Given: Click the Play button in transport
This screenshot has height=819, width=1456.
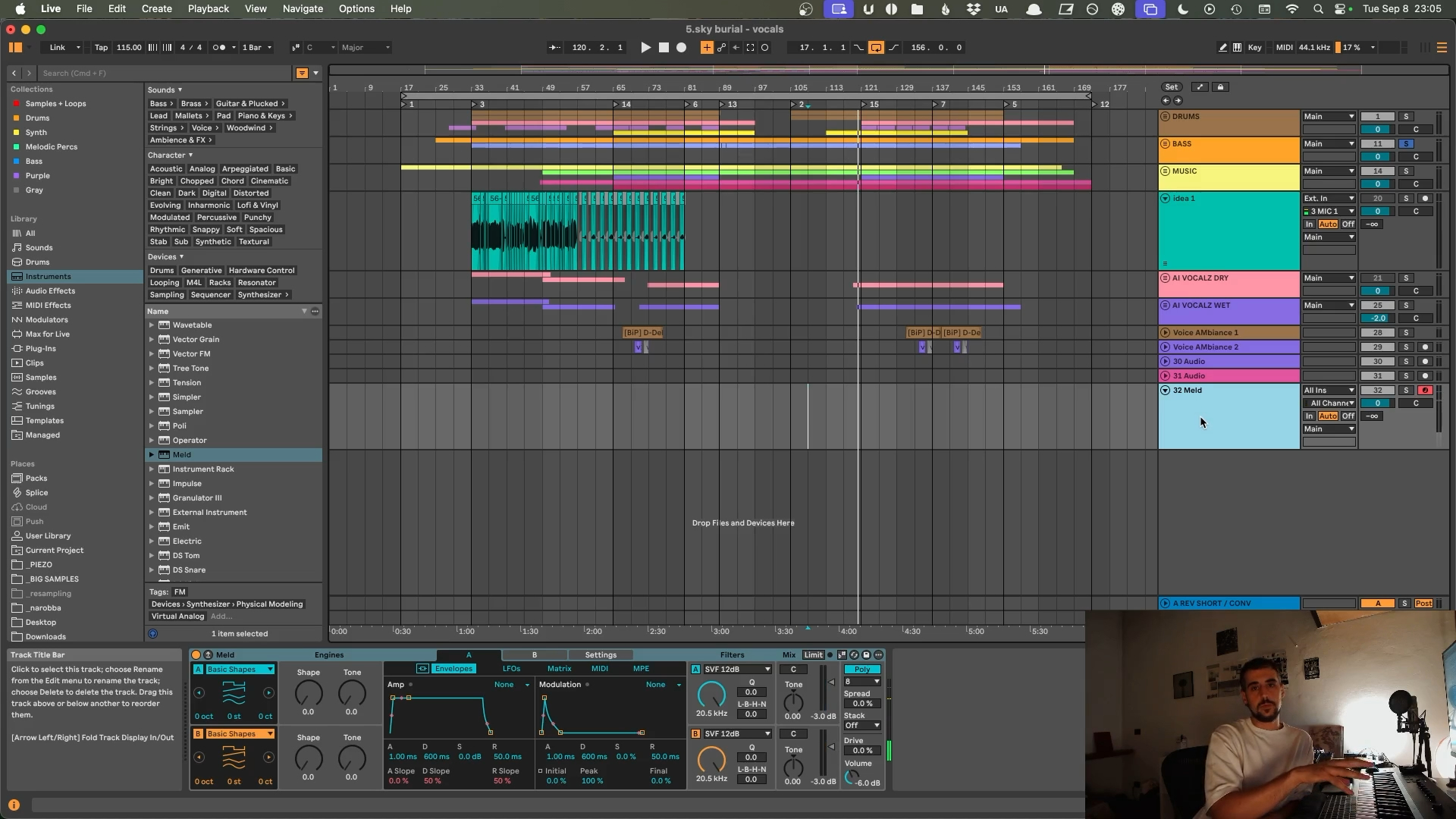Looking at the screenshot, I should click(x=645, y=47).
